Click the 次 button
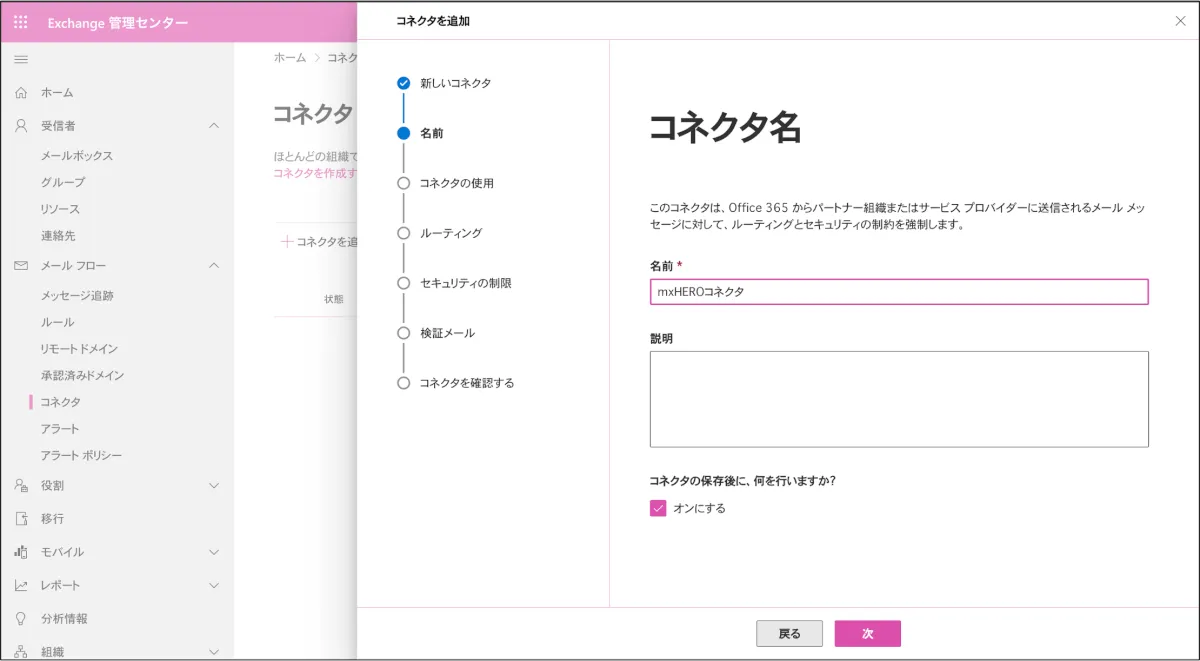This screenshot has width=1200, height=661. [x=867, y=634]
